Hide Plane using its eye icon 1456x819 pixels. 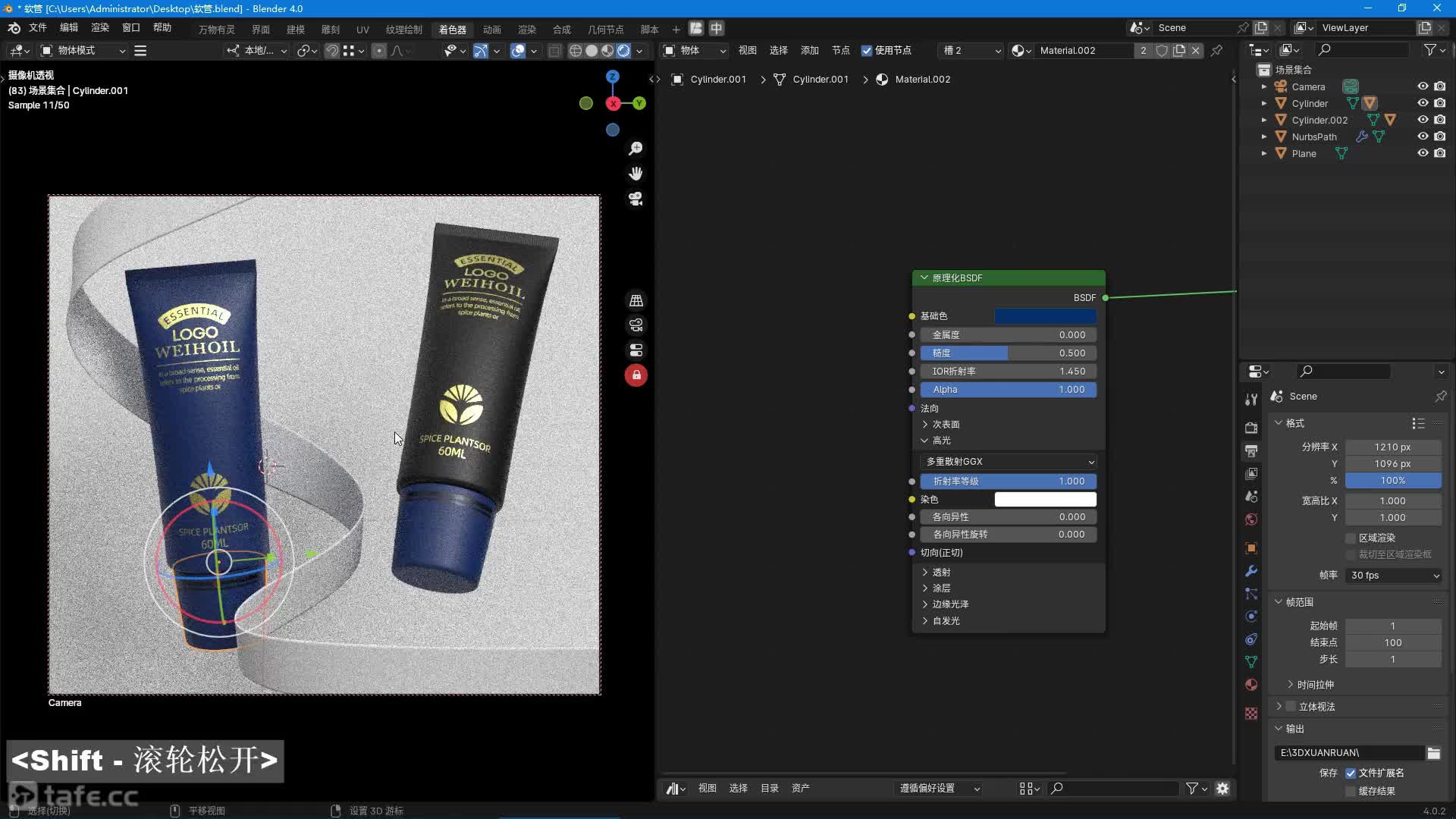(x=1423, y=153)
